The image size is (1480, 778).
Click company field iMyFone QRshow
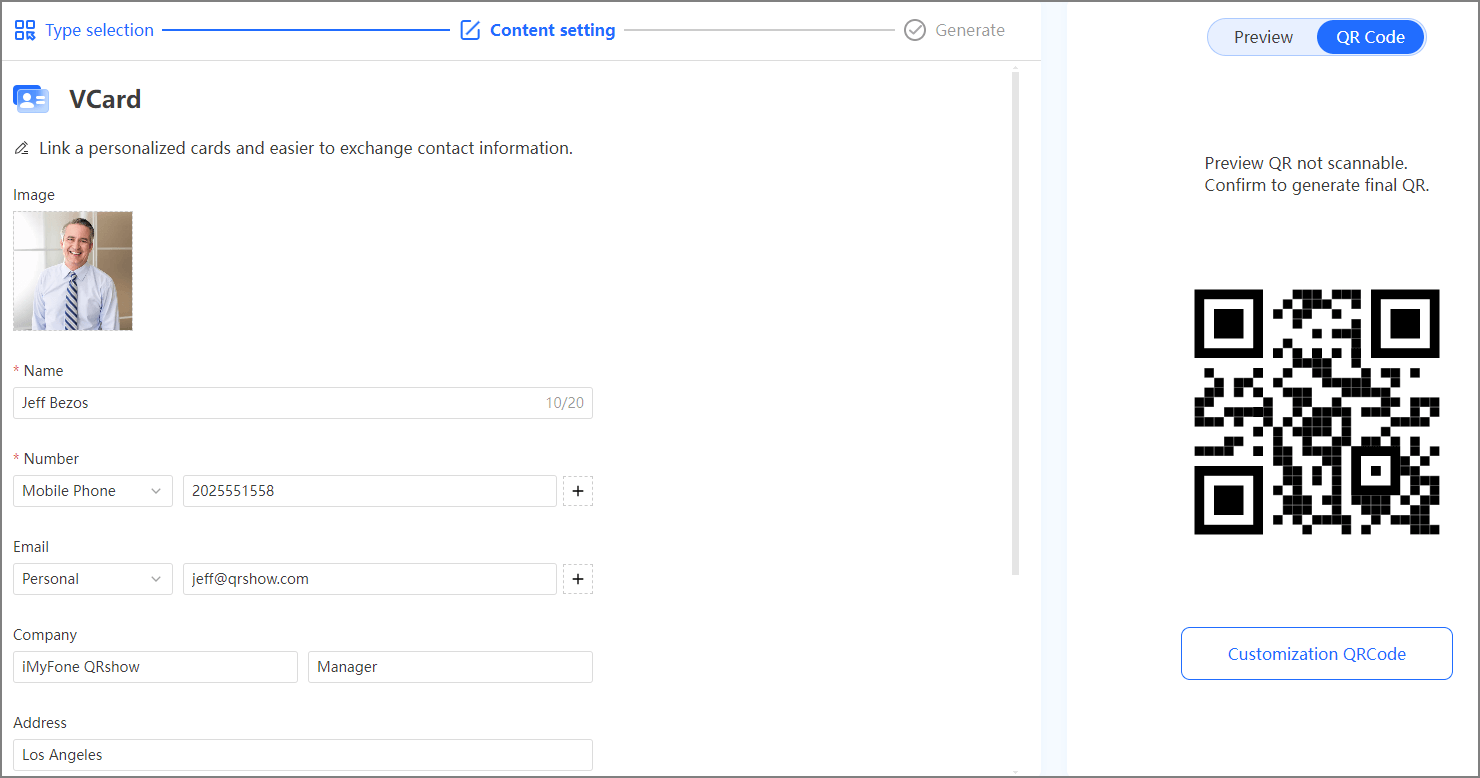click(x=155, y=667)
